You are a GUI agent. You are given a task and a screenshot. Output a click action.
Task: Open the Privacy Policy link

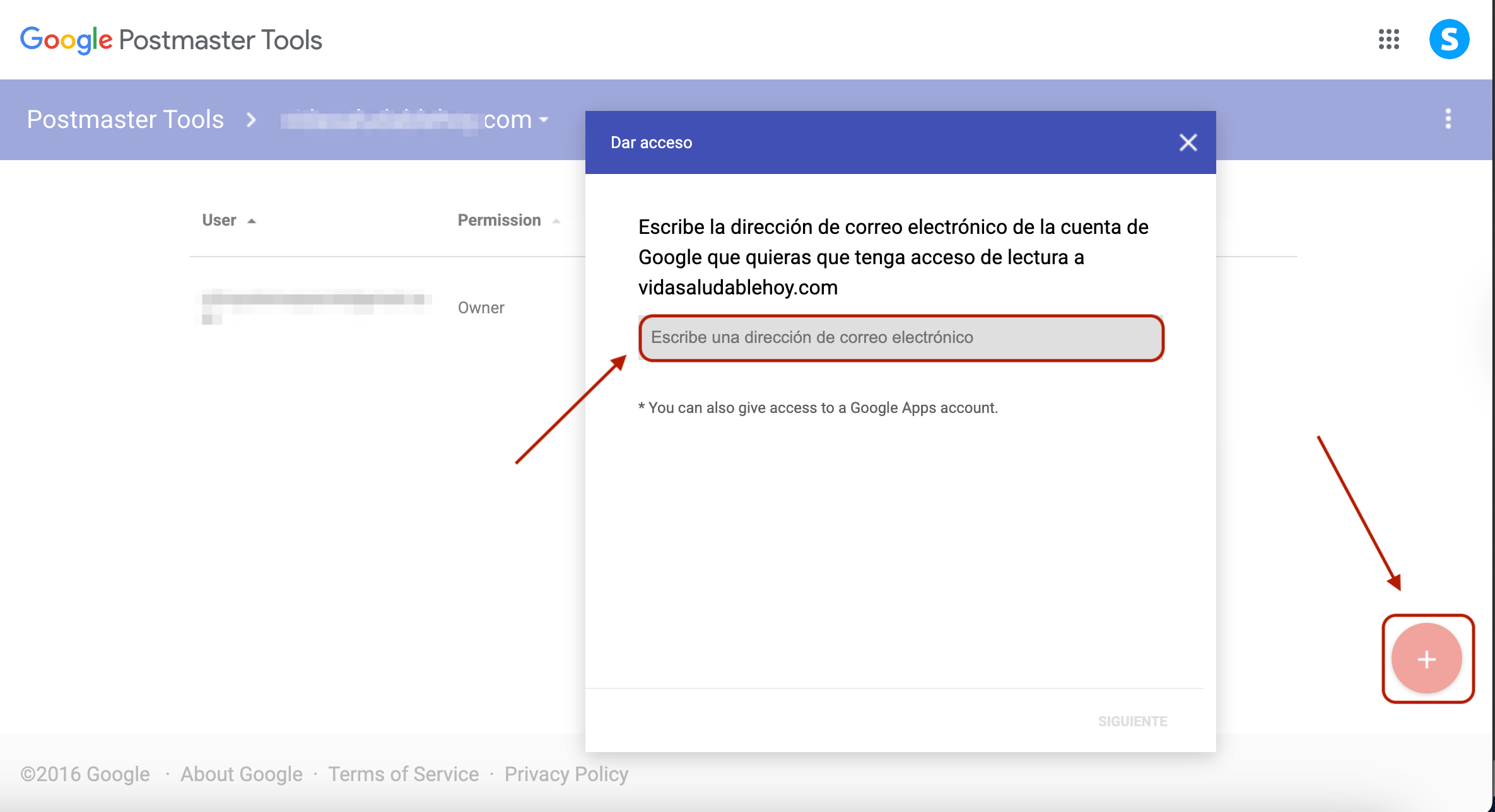(x=566, y=774)
